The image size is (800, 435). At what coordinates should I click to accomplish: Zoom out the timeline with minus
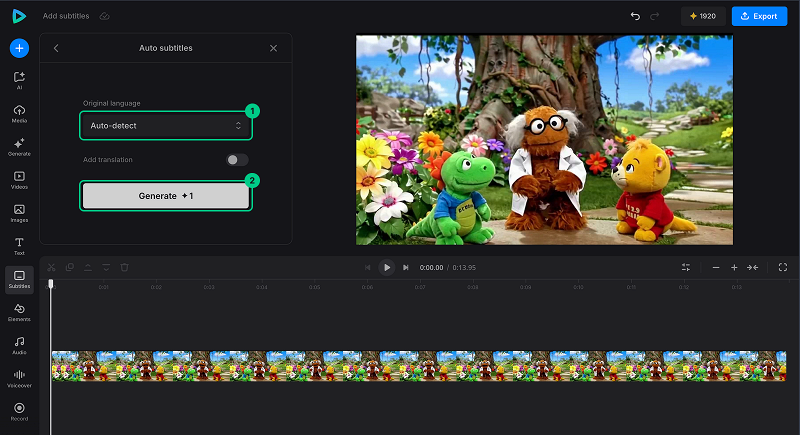716,267
